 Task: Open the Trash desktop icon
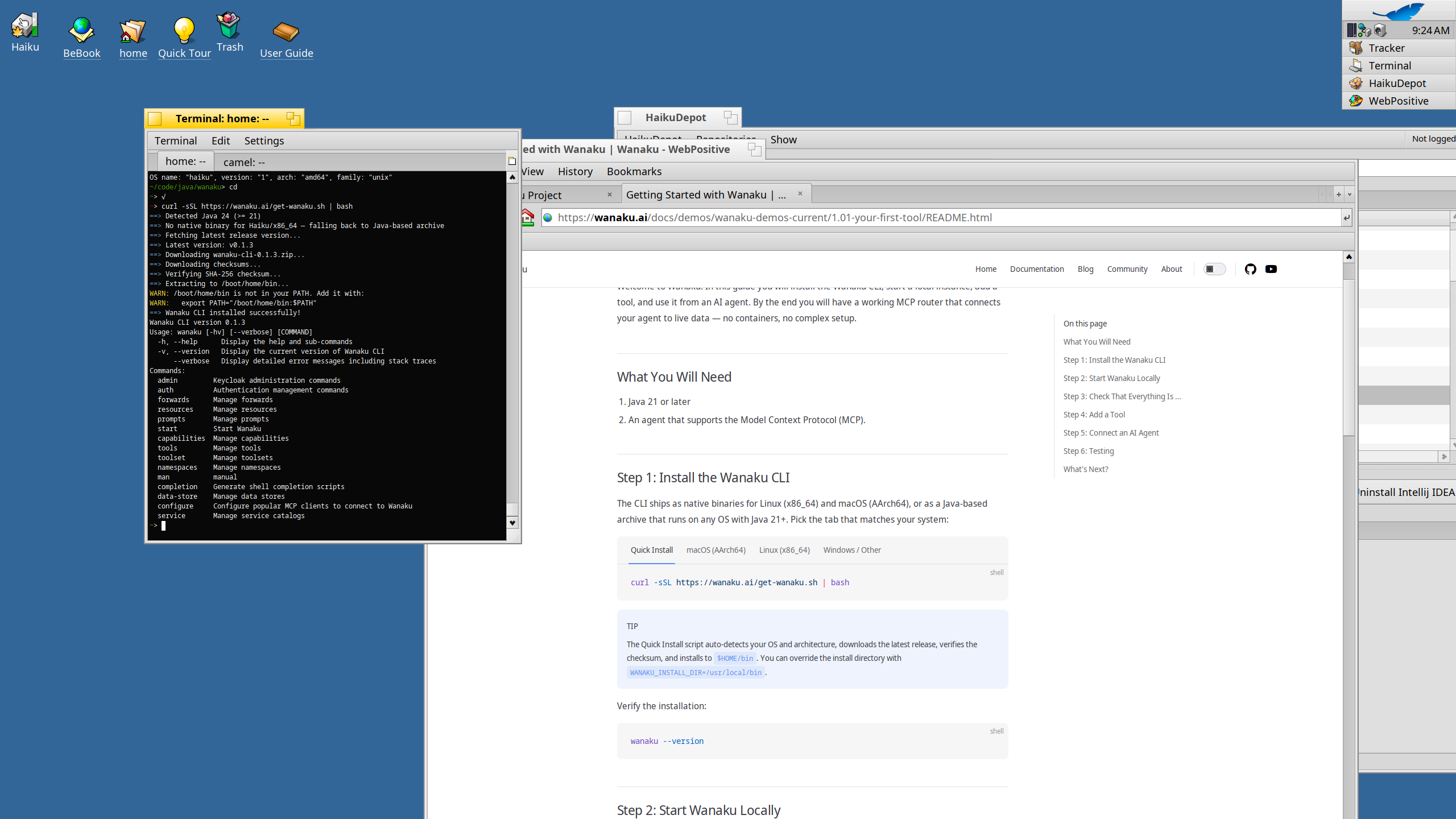229,32
